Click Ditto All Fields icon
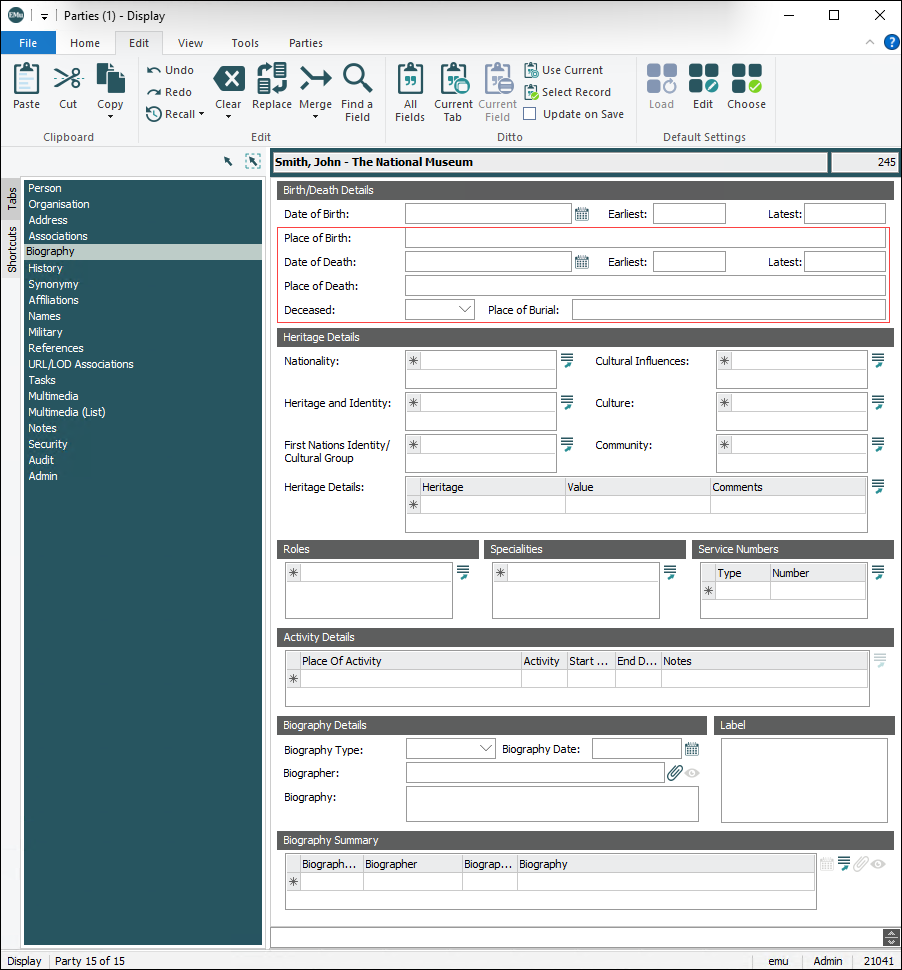Viewport: 902px width, 970px height. point(410,79)
